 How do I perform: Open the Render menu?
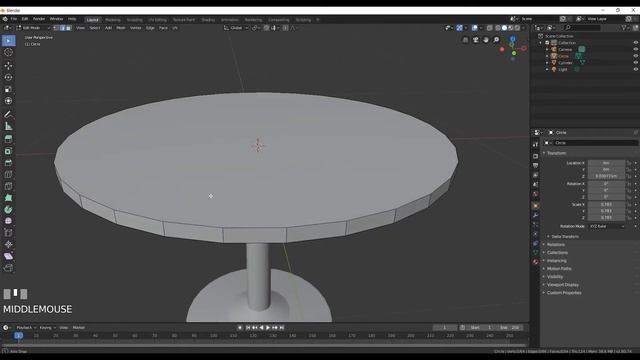click(x=39, y=19)
